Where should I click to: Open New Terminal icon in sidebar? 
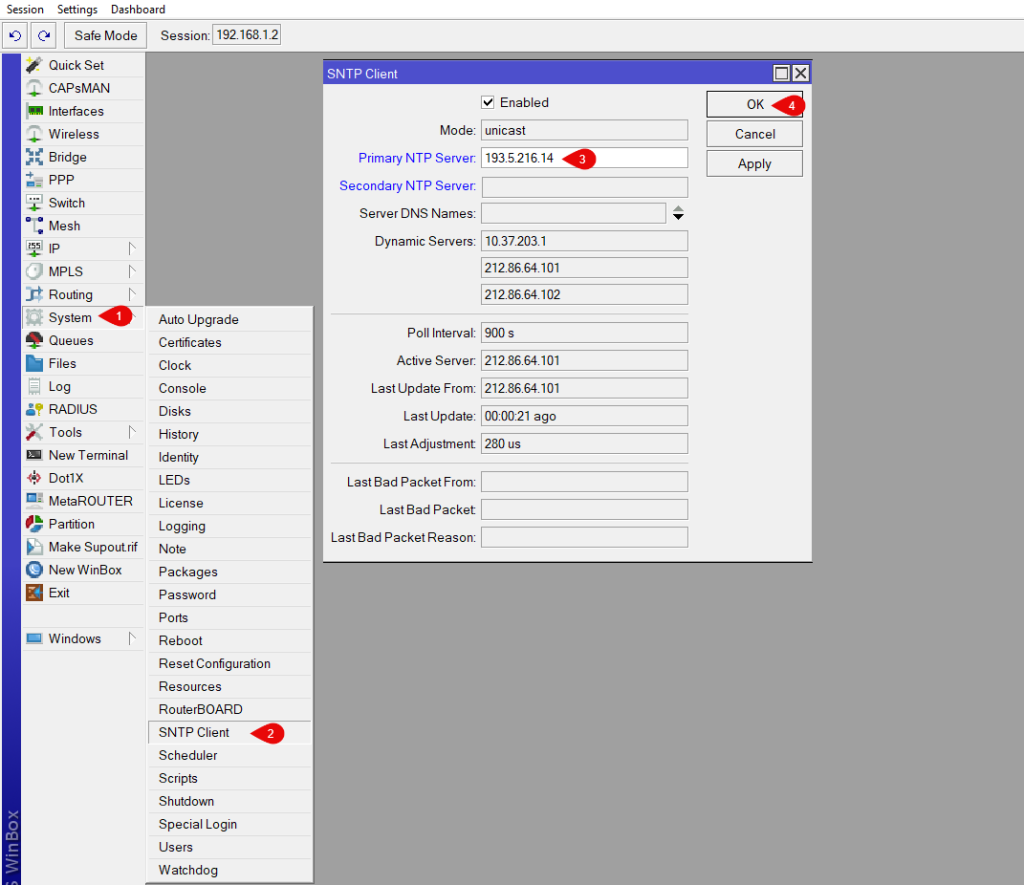(34, 455)
